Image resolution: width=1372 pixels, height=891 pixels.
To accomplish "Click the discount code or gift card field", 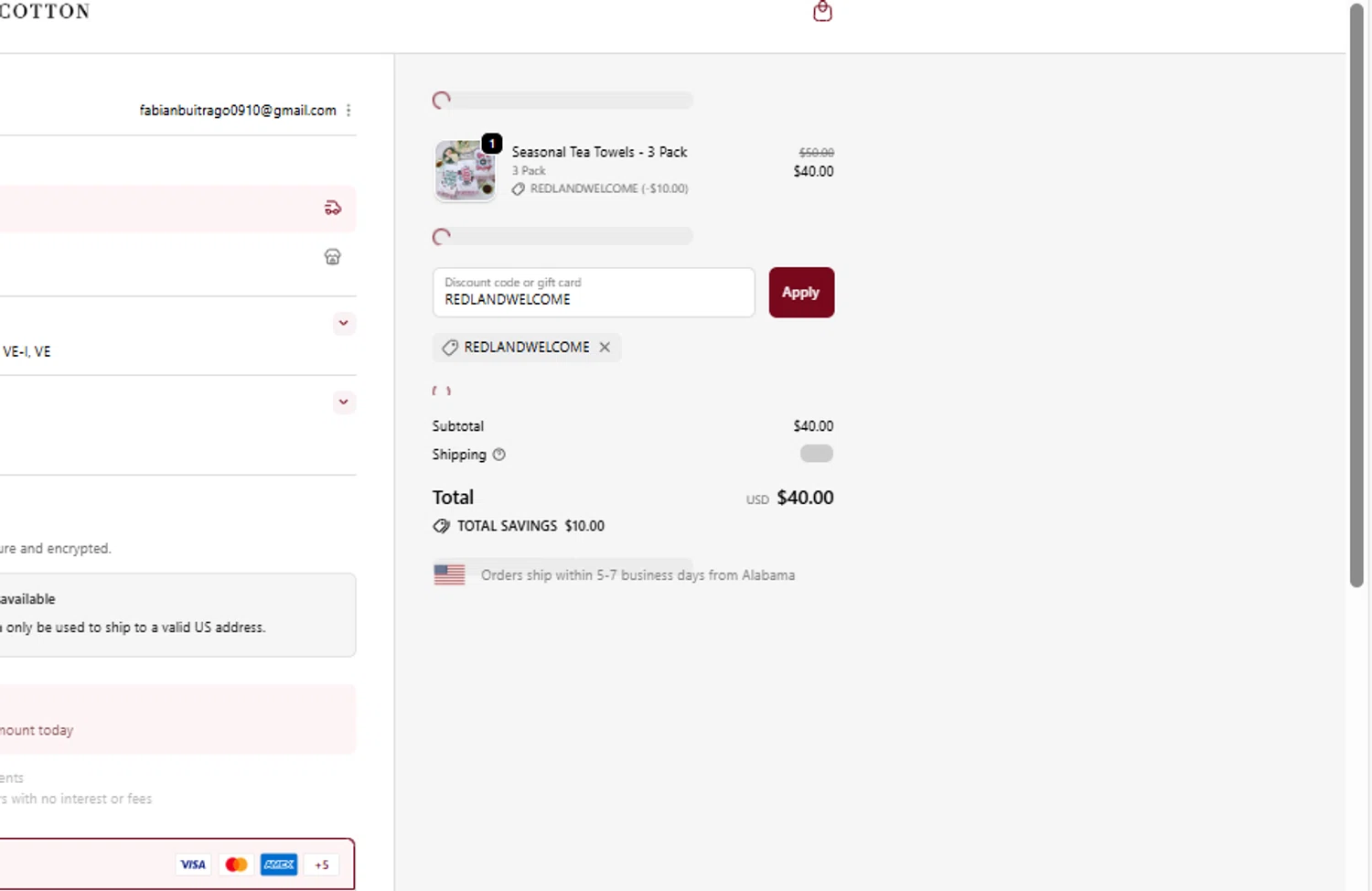I will (594, 292).
